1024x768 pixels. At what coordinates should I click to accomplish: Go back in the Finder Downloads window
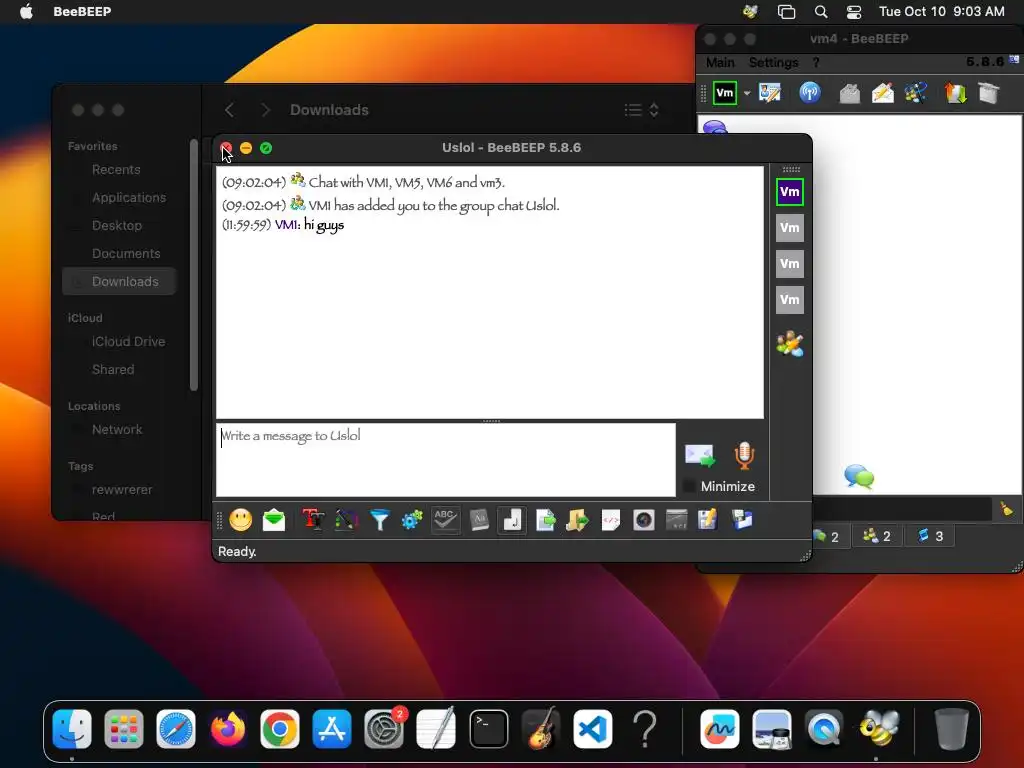pyautogui.click(x=229, y=110)
